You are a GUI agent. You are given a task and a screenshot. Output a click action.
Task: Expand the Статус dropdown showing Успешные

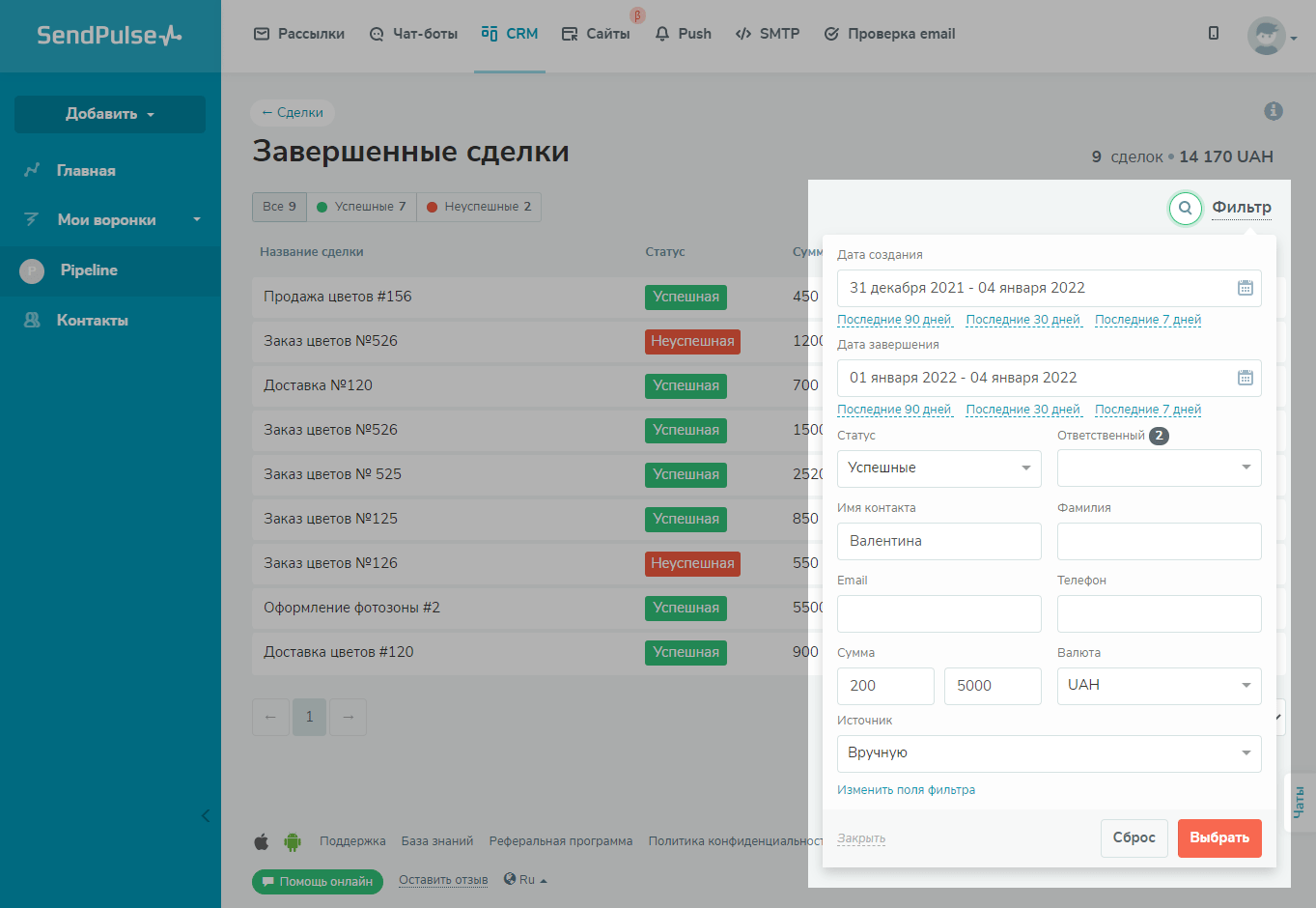click(938, 468)
